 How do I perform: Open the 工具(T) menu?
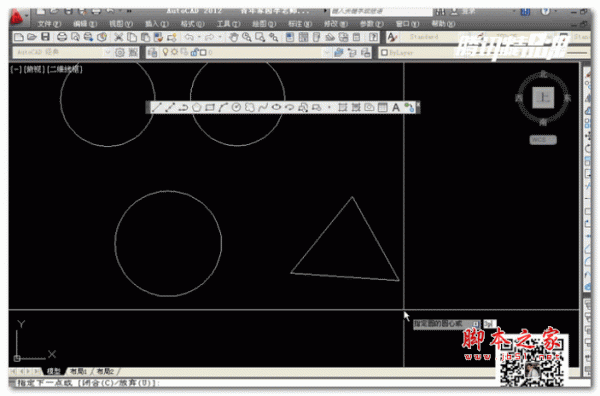coord(228,24)
